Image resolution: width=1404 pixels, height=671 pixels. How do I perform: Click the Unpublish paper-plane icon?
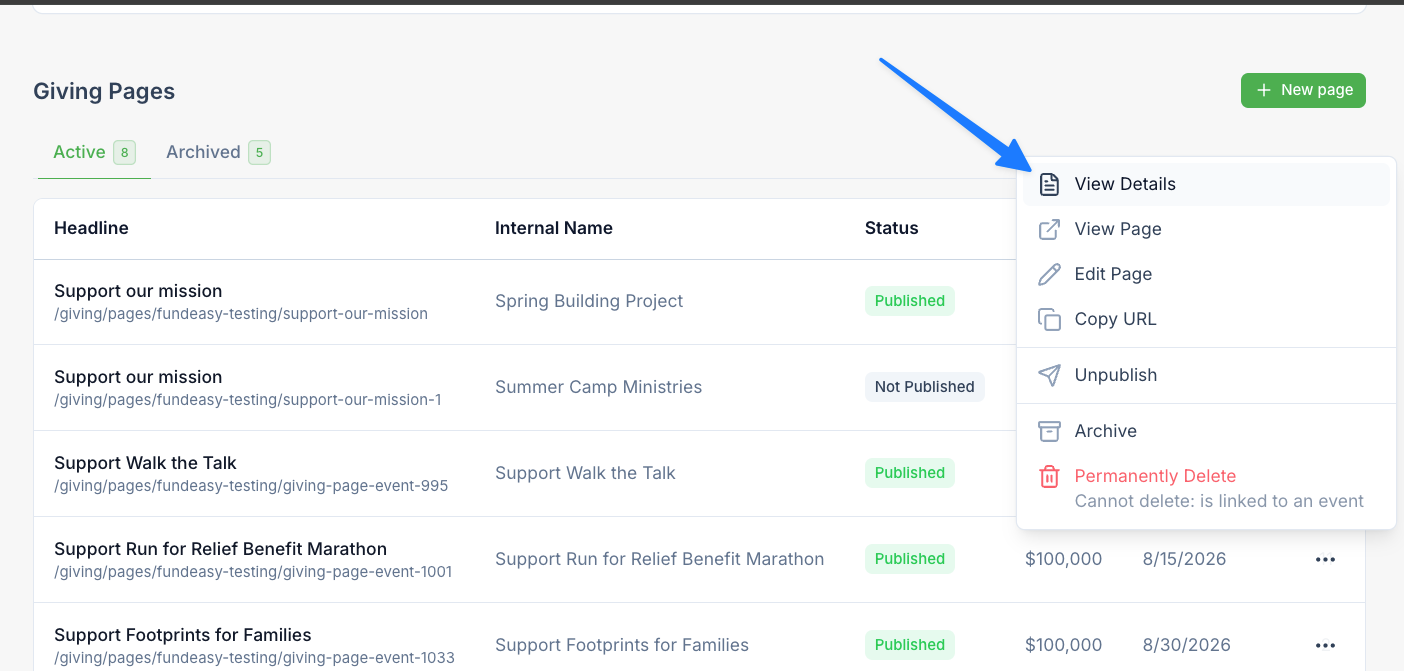click(x=1049, y=375)
